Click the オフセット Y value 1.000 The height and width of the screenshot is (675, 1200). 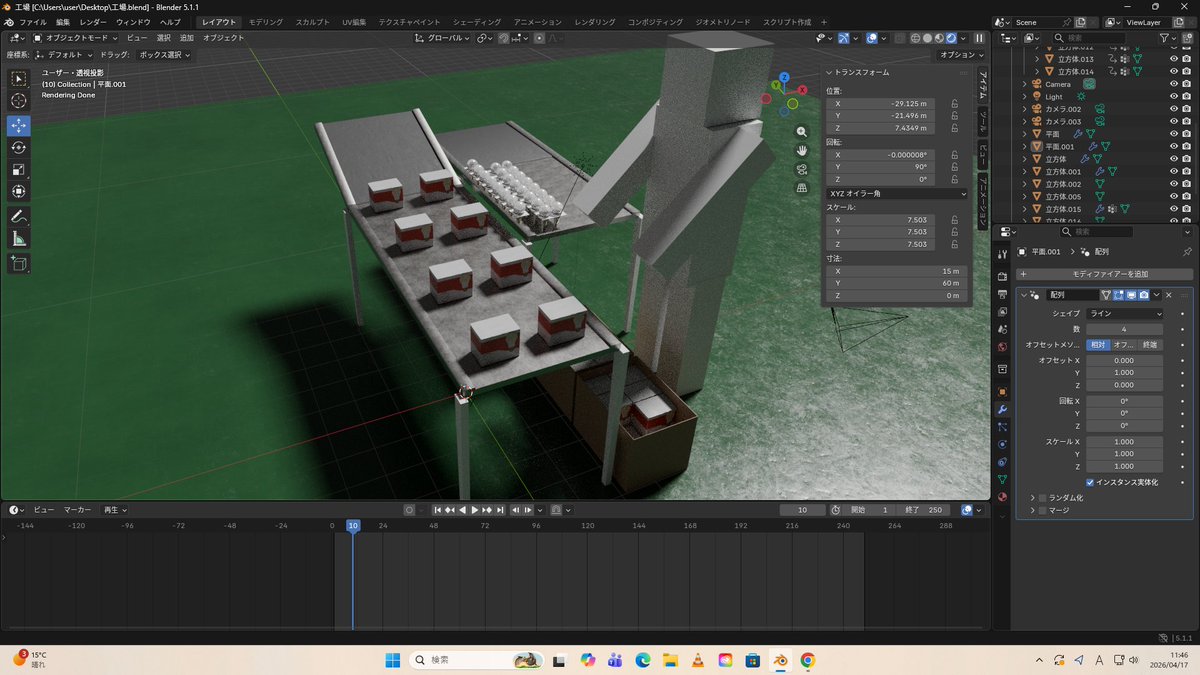tap(1125, 372)
